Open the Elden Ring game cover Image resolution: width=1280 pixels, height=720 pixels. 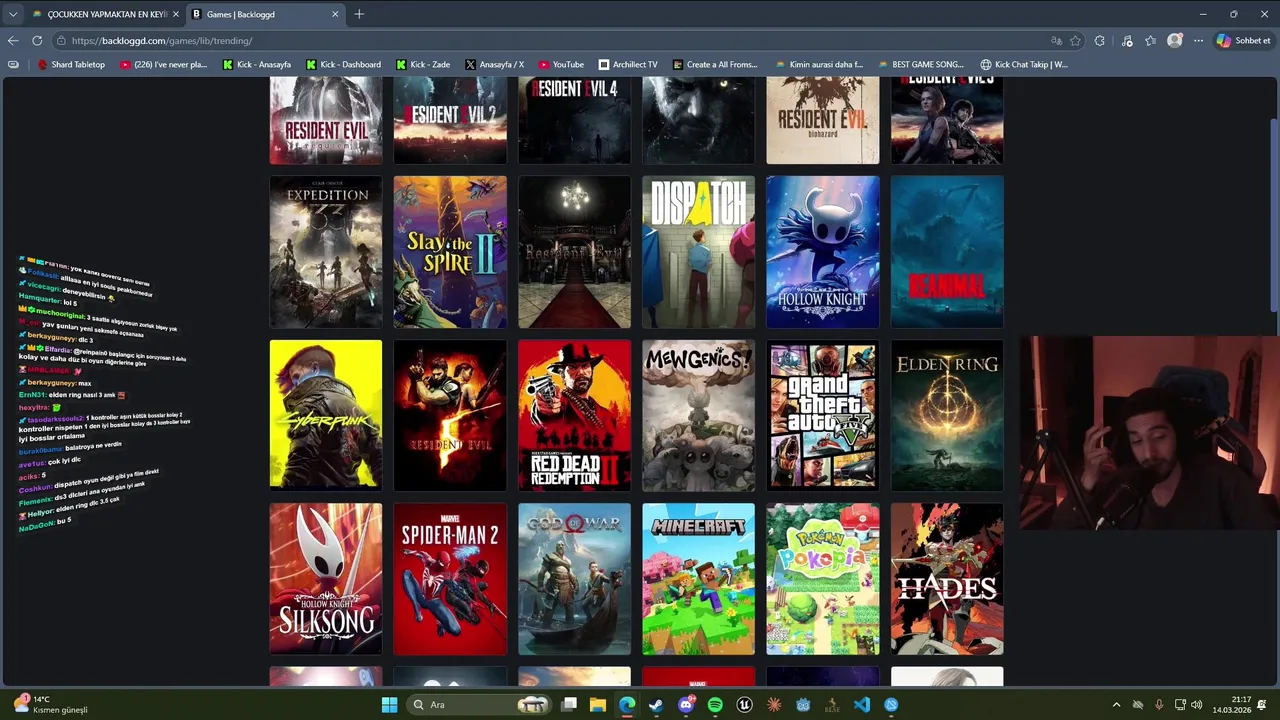[947, 415]
